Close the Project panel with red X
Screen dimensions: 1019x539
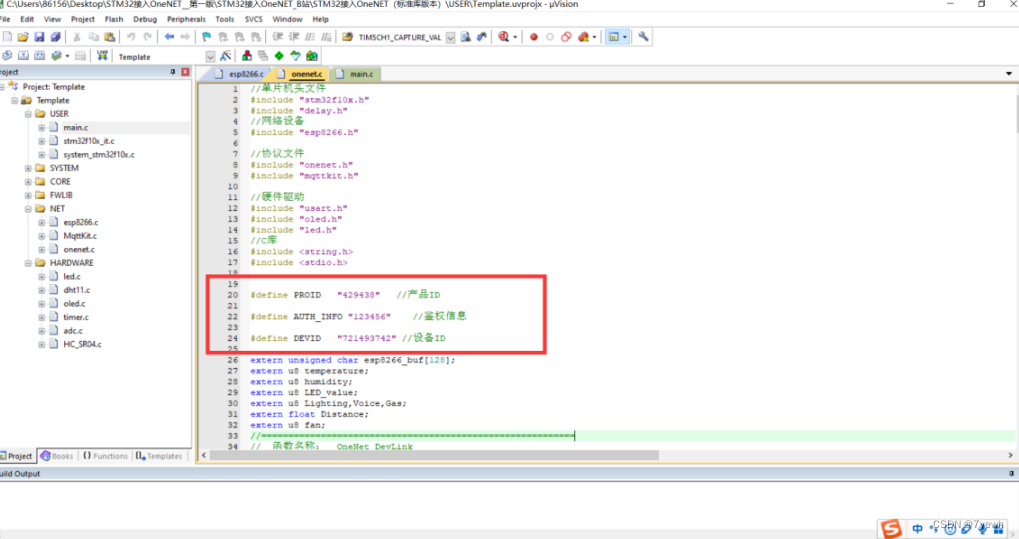coord(185,72)
